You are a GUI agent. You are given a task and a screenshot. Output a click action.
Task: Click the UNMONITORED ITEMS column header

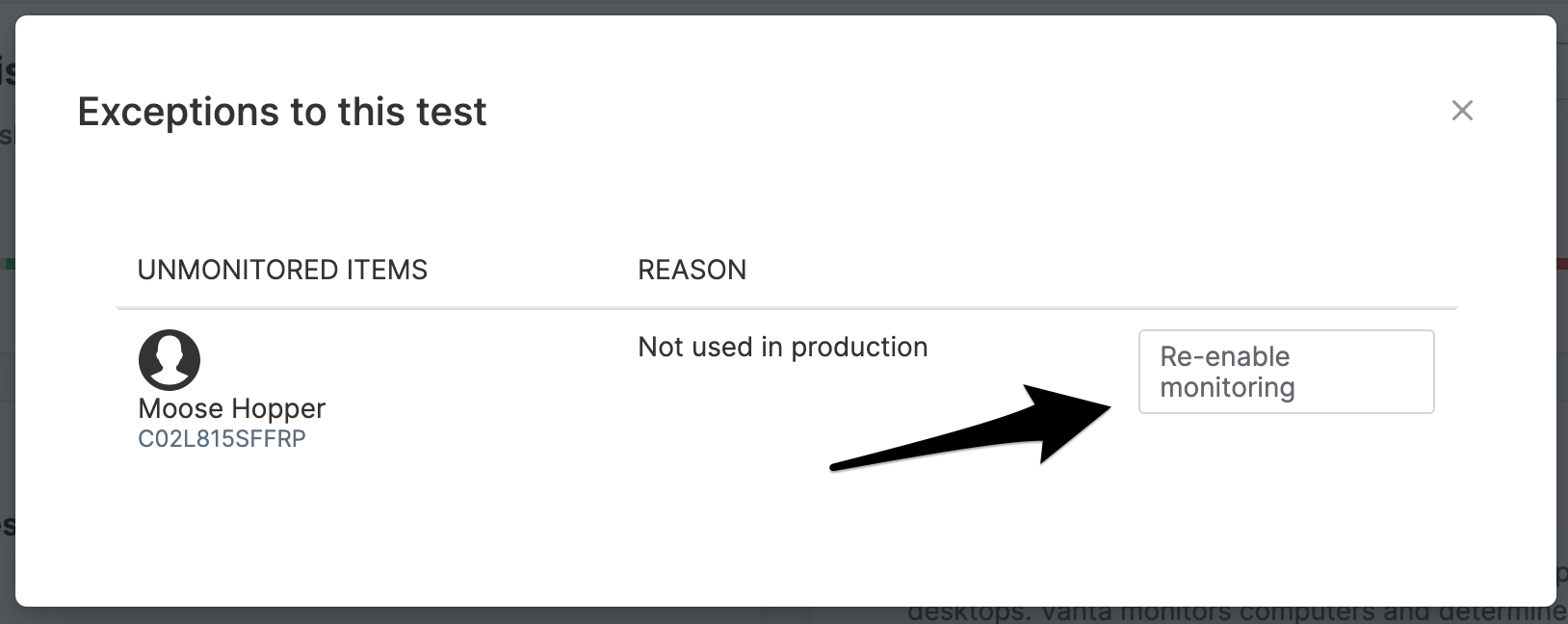[282, 270]
